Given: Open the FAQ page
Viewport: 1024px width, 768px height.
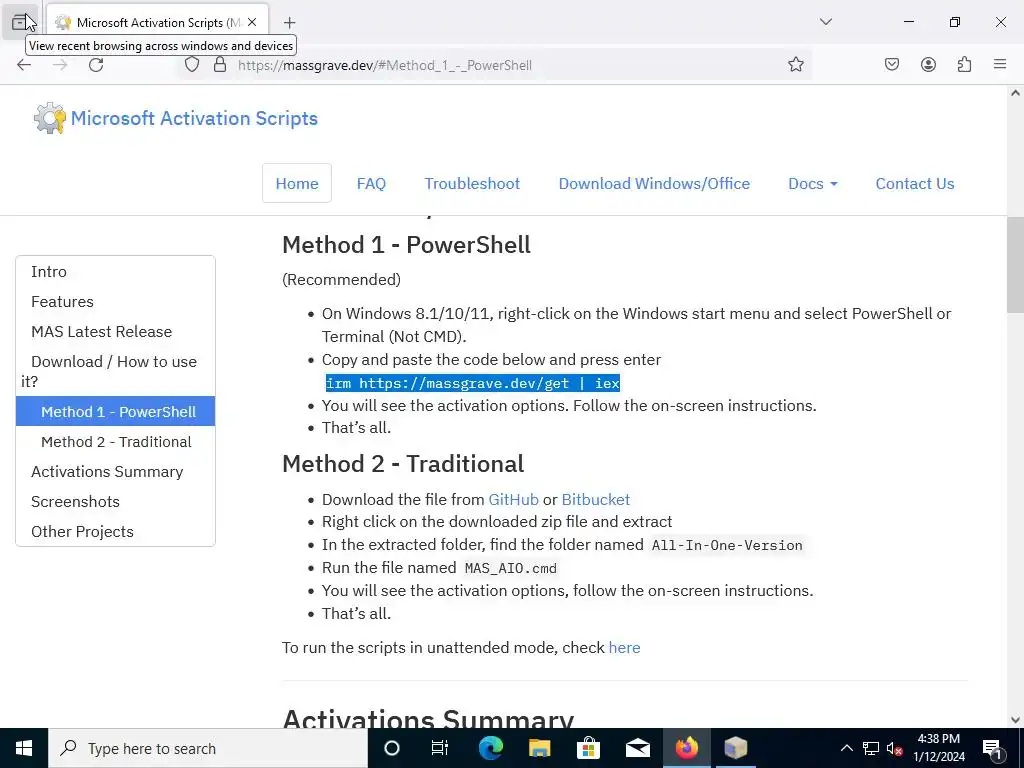Looking at the screenshot, I should 371,184.
